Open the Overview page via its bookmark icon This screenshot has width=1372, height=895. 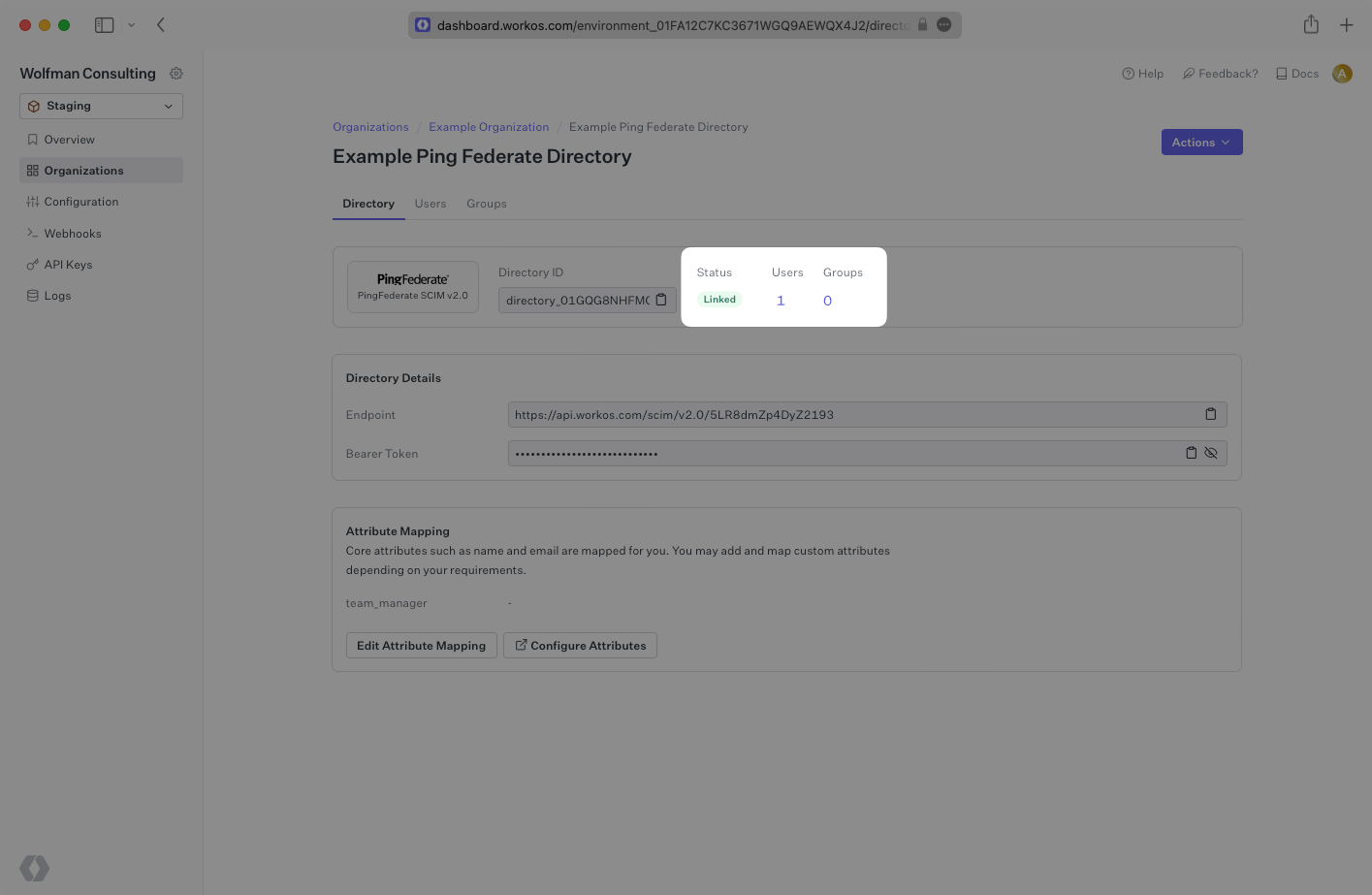34,139
